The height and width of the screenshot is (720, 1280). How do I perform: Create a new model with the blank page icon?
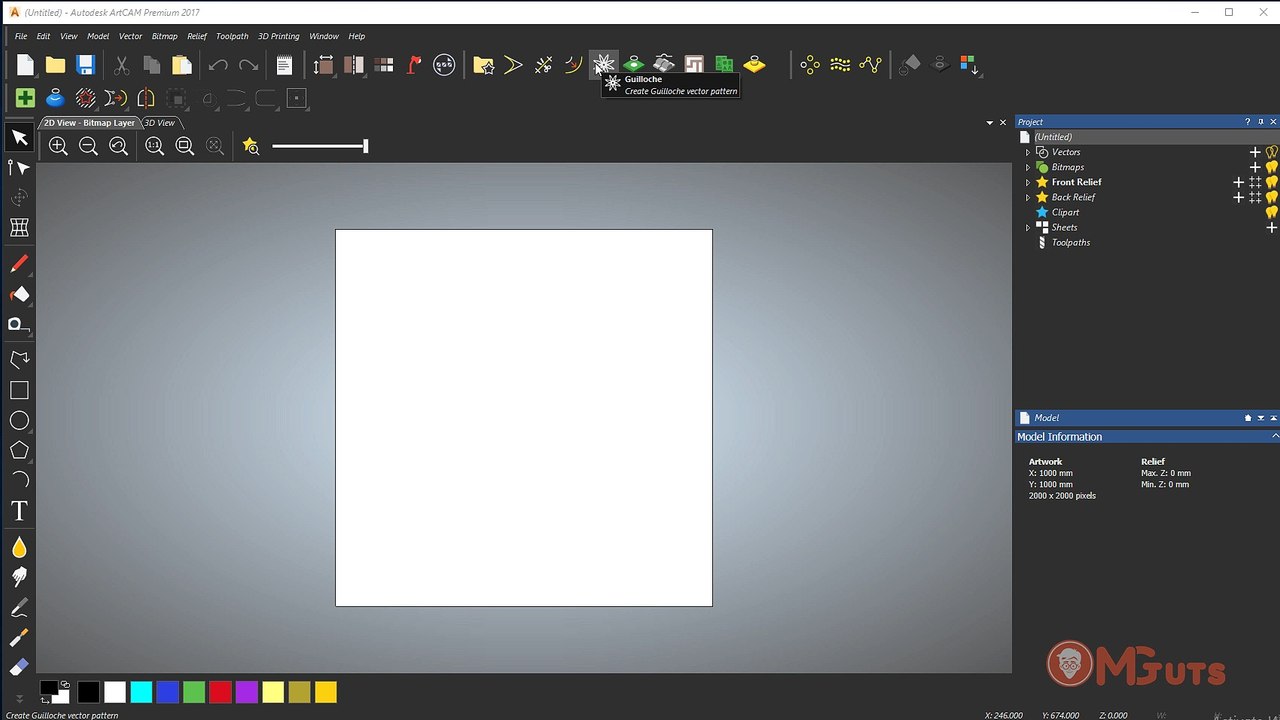[x=25, y=65]
